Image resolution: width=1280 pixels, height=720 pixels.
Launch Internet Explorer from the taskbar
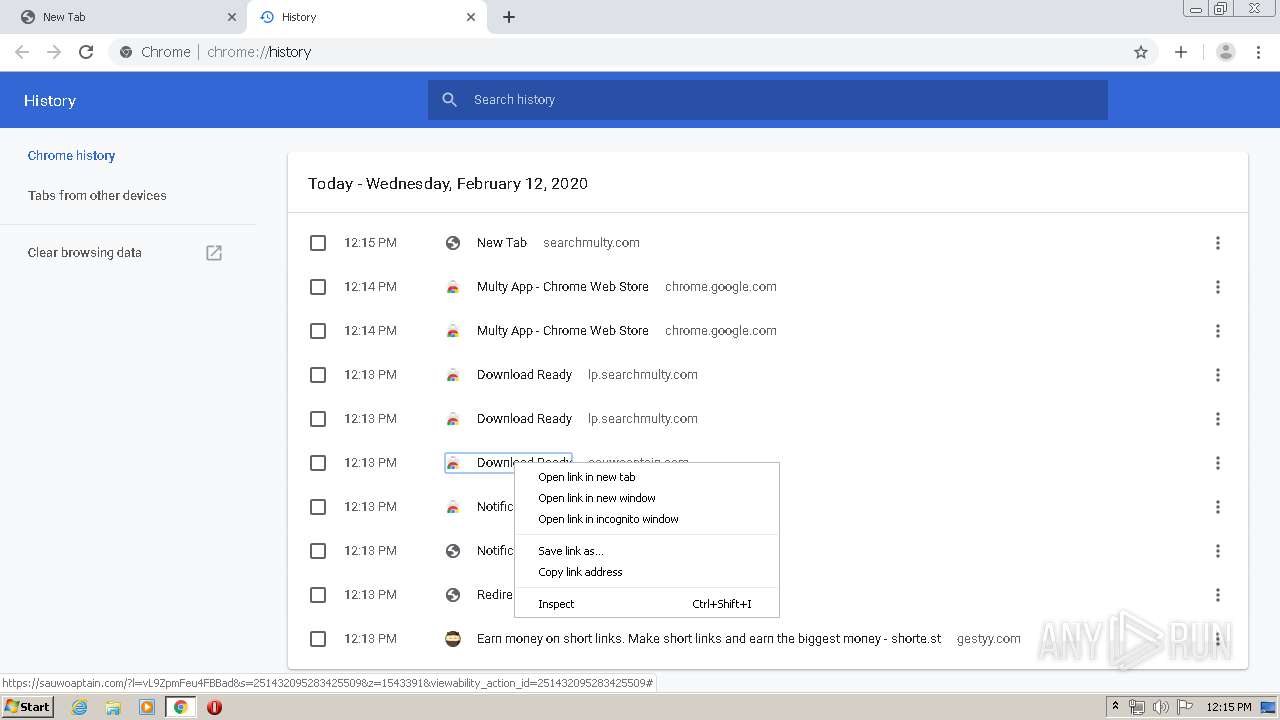pyautogui.click(x=80, y=707)
